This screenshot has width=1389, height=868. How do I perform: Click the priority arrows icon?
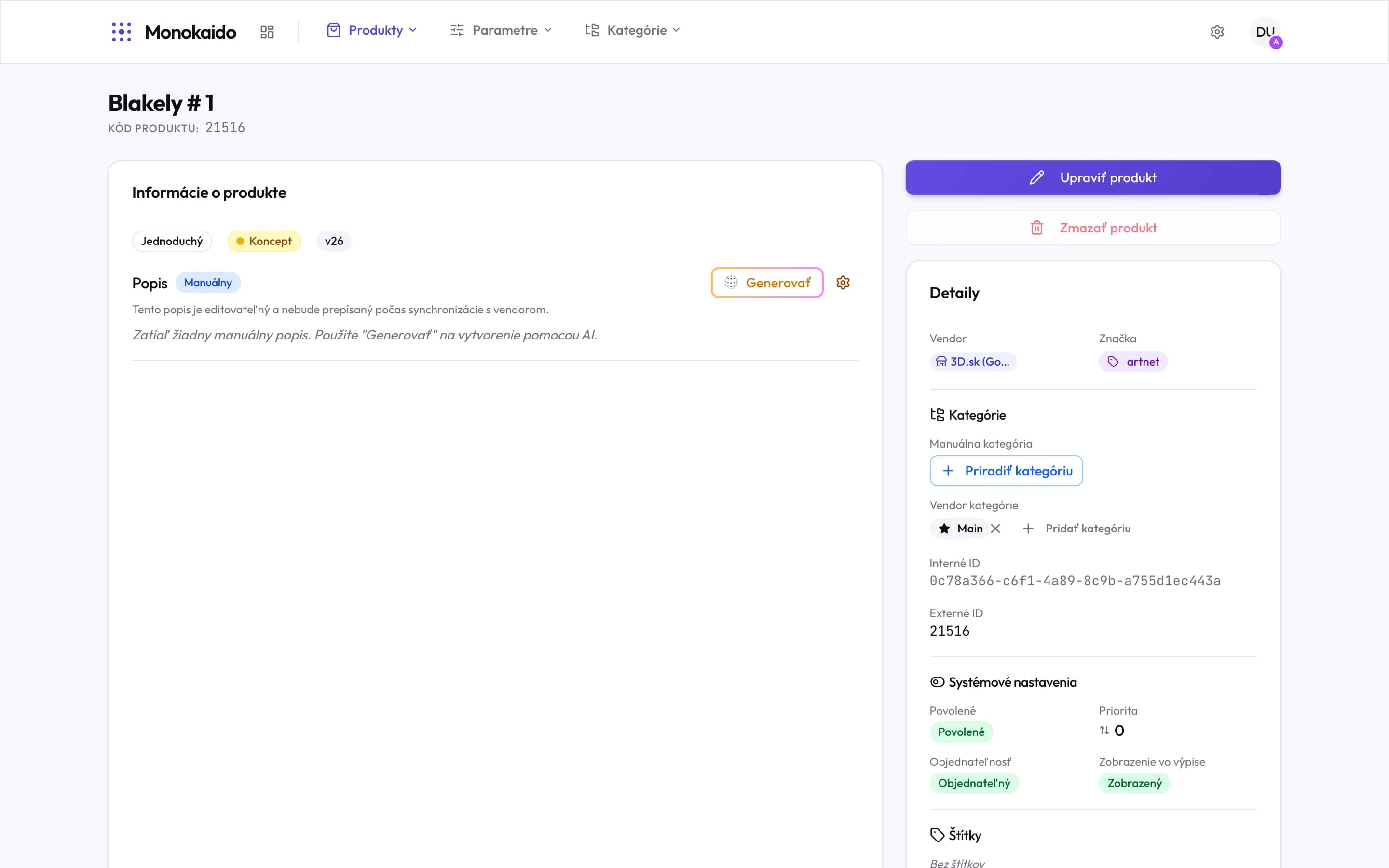click(1104, 730)
